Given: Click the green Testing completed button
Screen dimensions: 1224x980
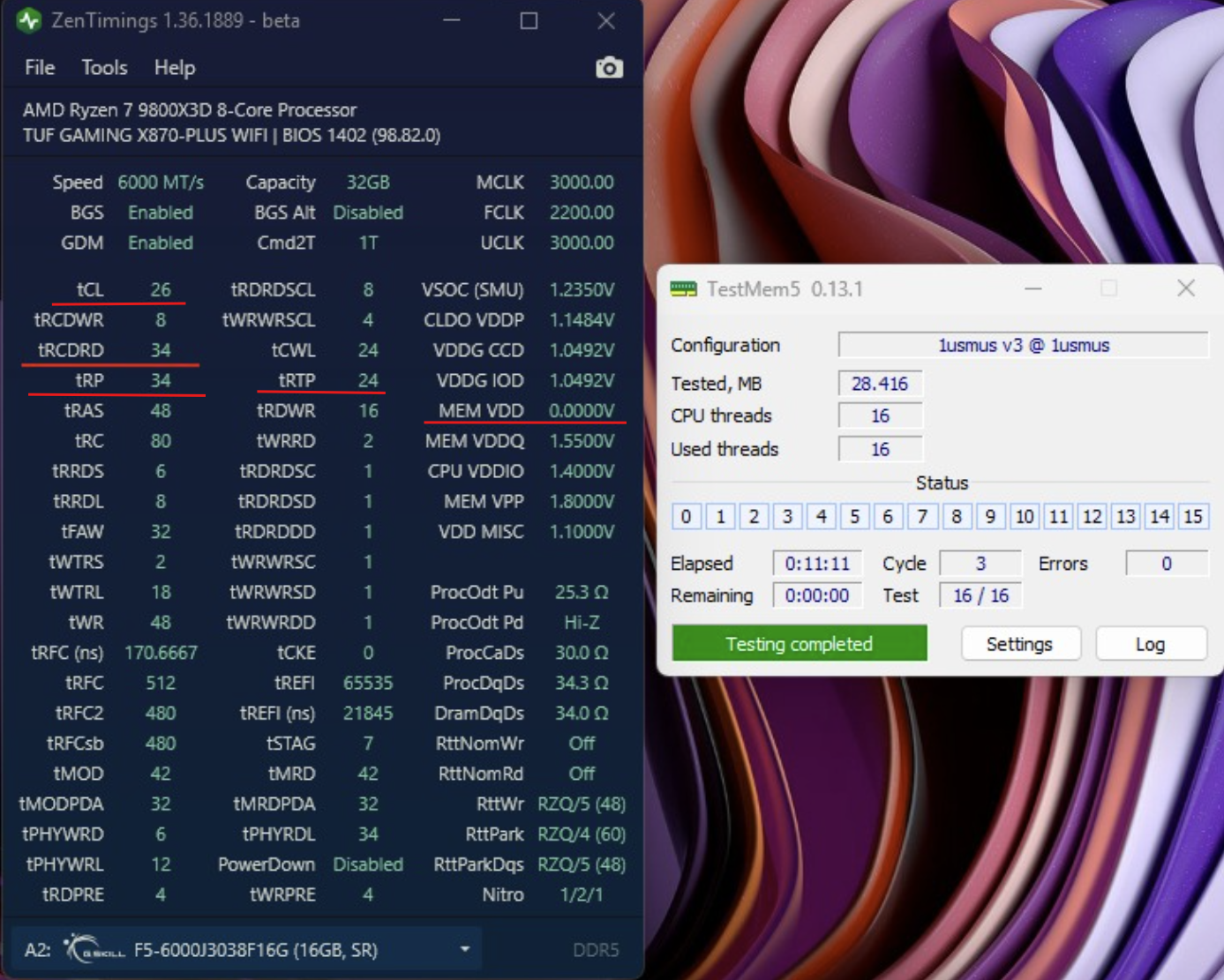Looking at the screenshot, I should click(800, 643).
